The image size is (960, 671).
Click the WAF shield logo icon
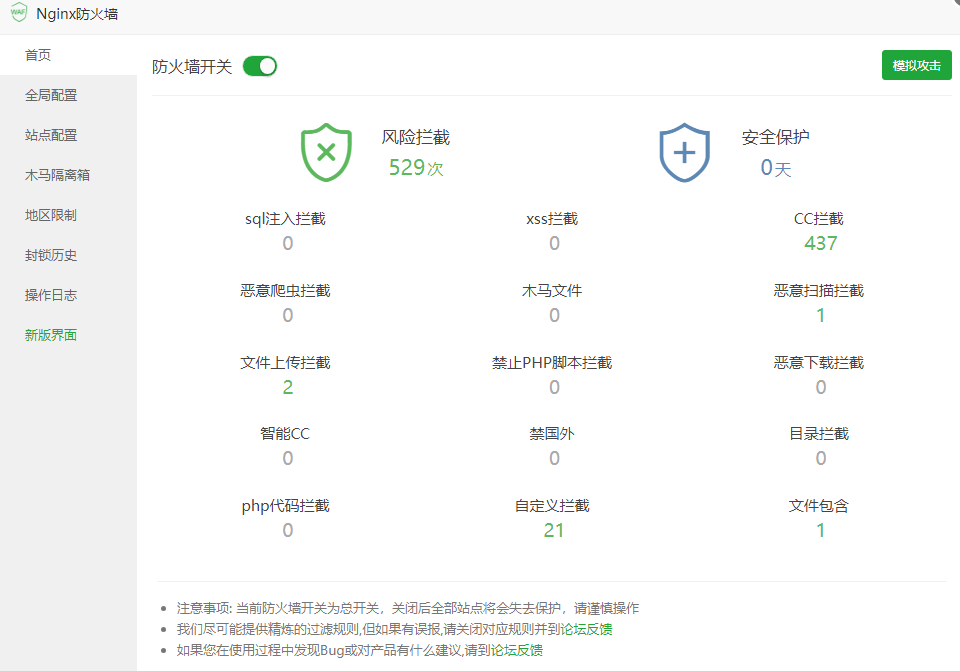coord(18,13)
